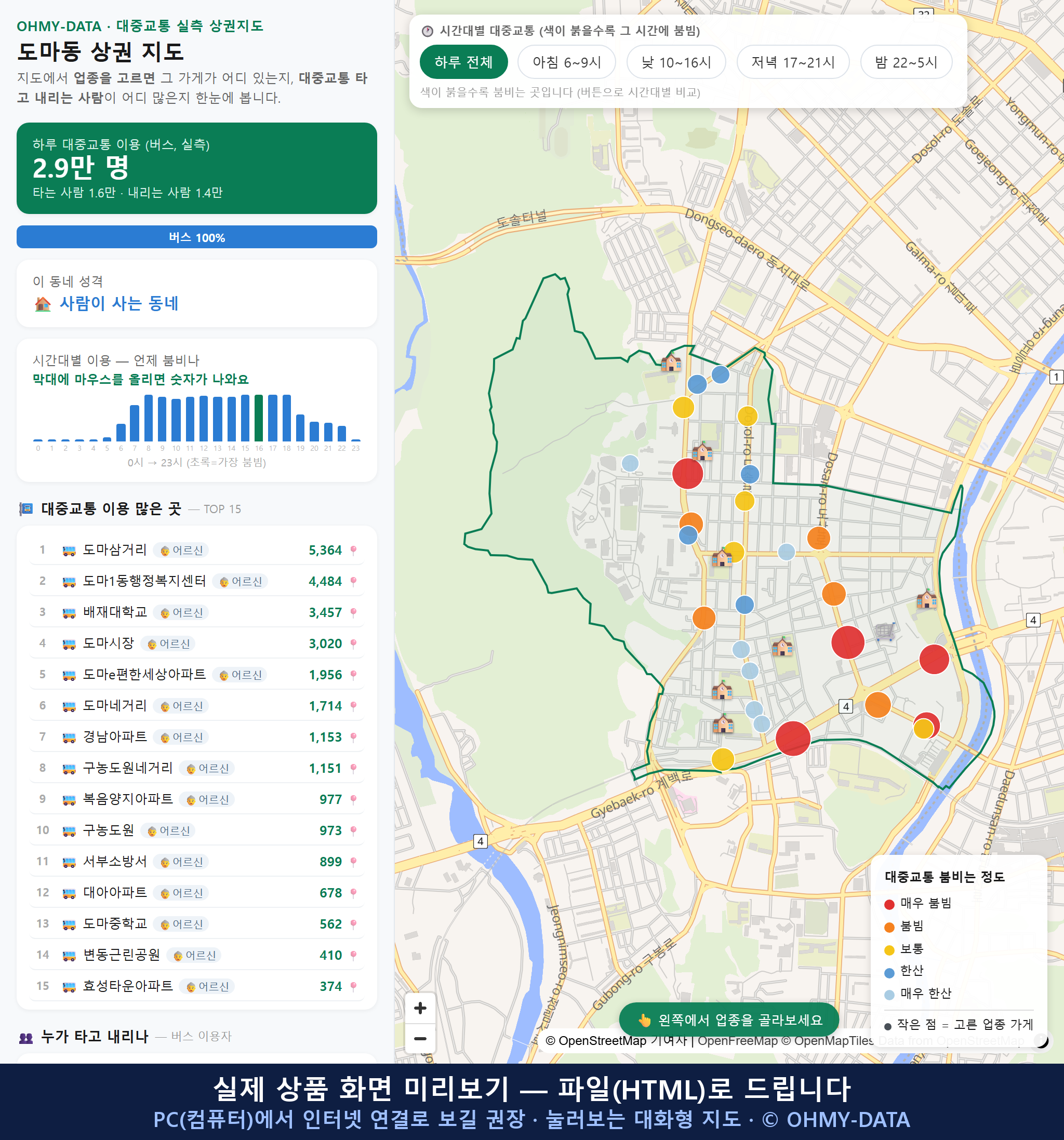The height and width of the screenshot is (1140, 1064).
Task: Click the pin icon on the 도마e편한세상아파트 row
Action: pyautogui.click(x=353, y=675)
